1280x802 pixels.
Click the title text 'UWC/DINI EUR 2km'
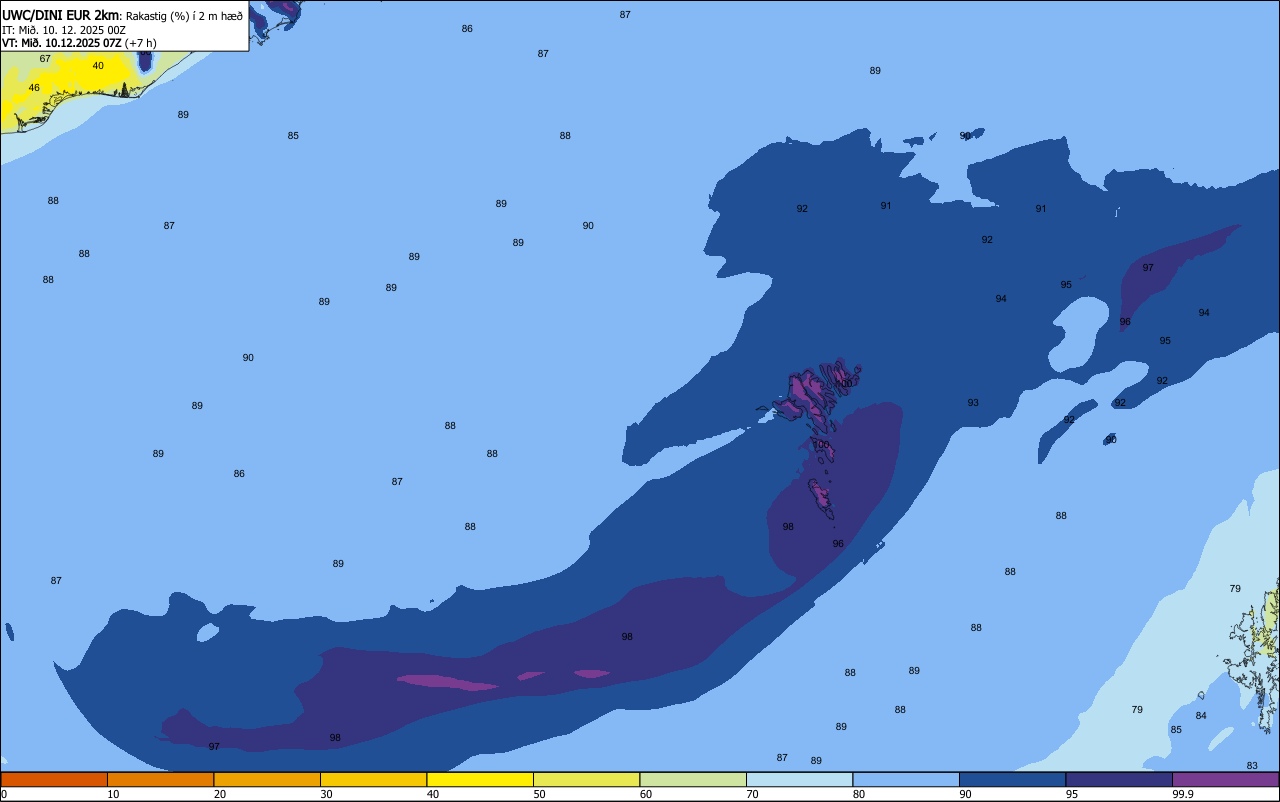click(x=61, y=15)
